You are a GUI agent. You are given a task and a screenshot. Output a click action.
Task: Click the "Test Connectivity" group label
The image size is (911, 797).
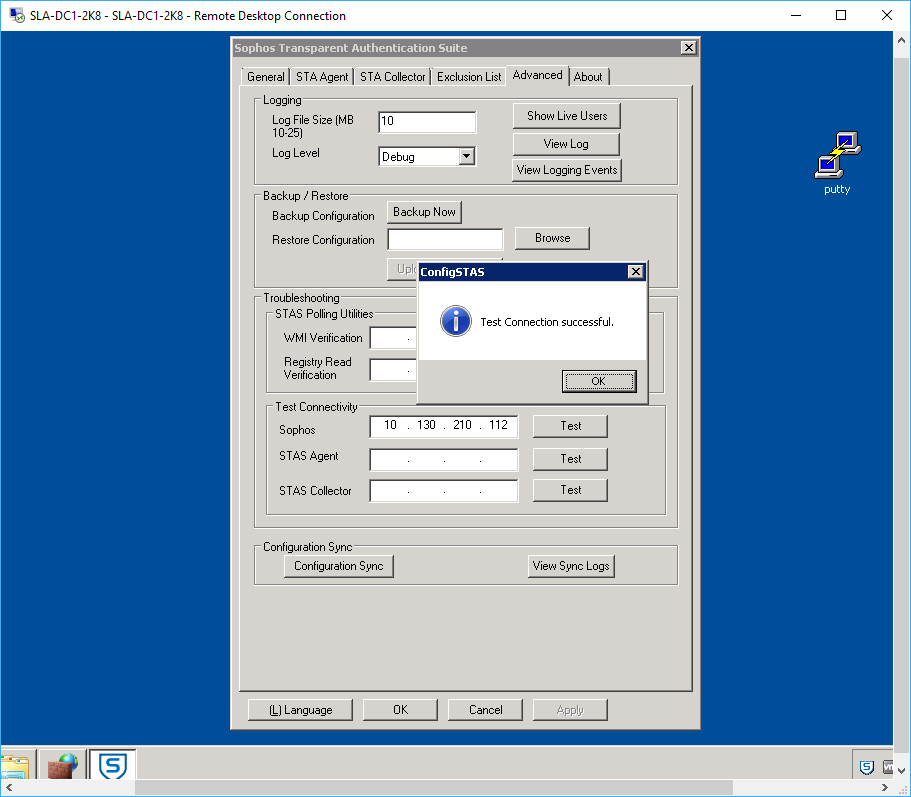[316, 407]
